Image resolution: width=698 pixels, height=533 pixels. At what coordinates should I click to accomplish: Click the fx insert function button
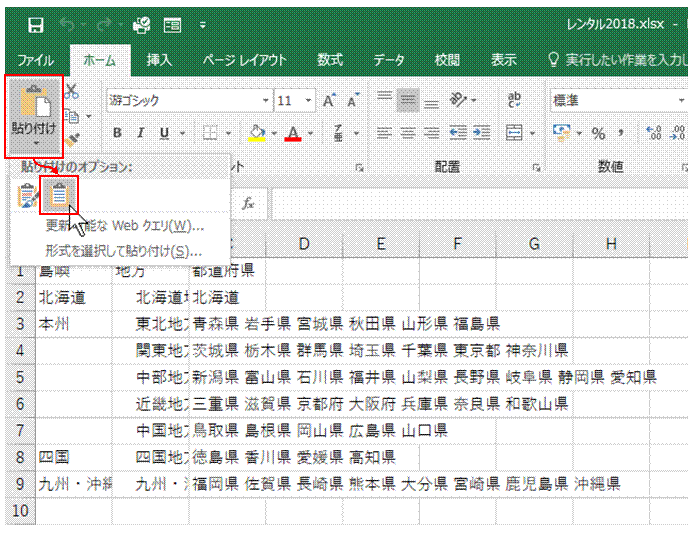pos(248,204)
